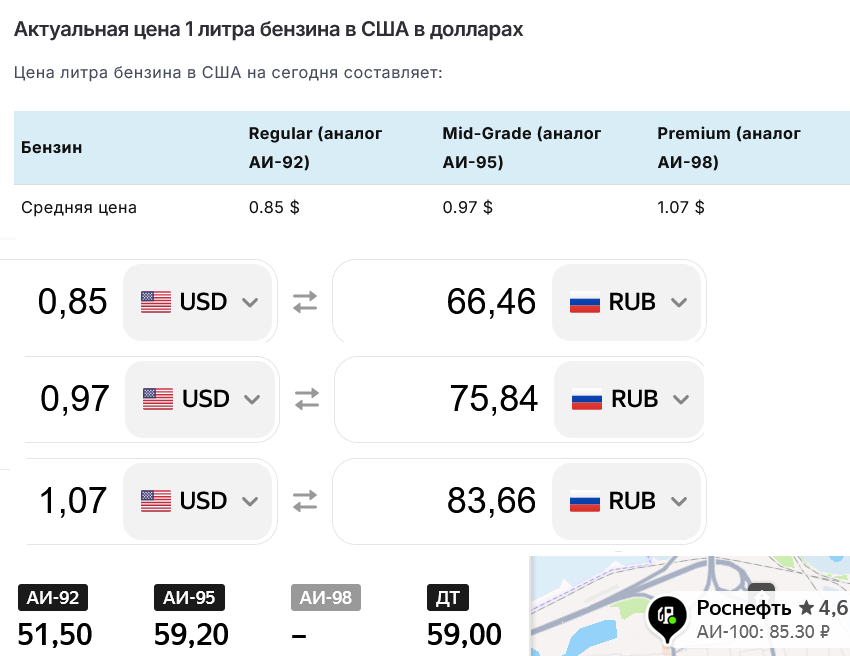
Task: Open RUB currency dropdown next to 83,66
Action: click(x=627, y=501)
